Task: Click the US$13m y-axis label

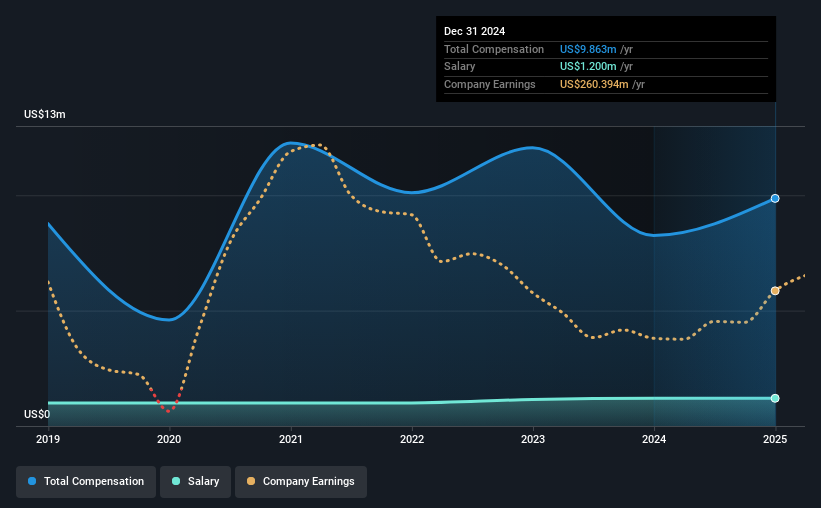Action: coord(45,114)
